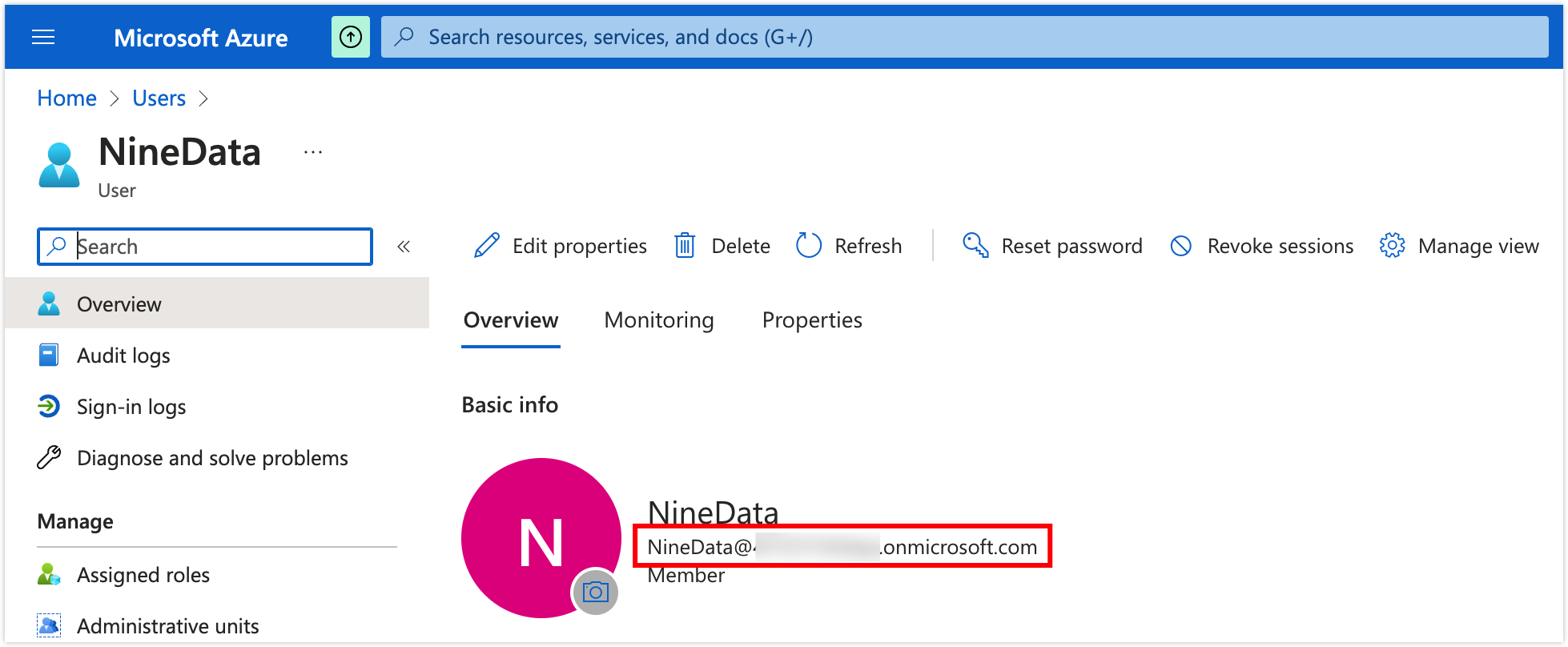Click the camera icon to change photo
The image size is (1568, 647).
point(595,593)
